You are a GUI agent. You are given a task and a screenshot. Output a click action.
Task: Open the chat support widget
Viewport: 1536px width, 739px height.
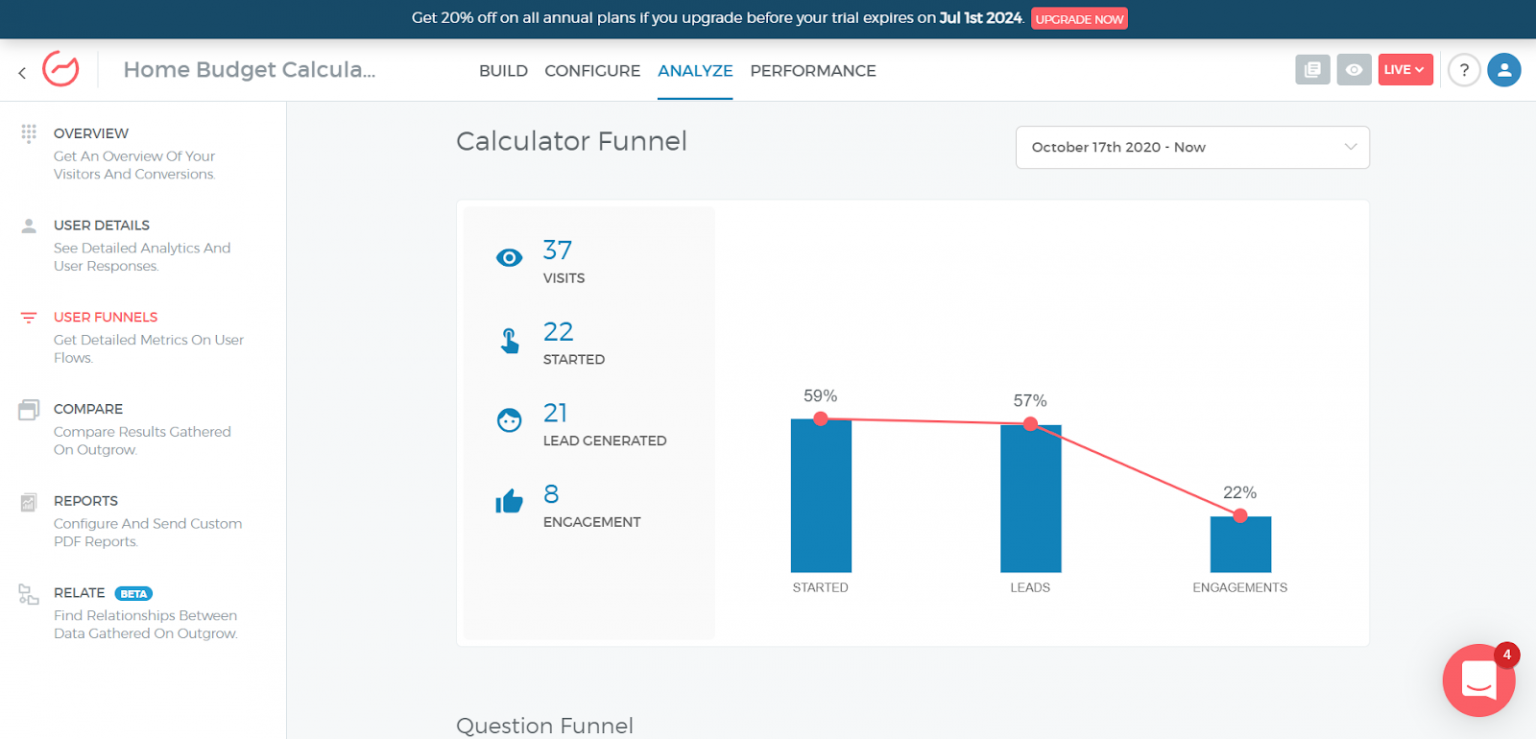(1478, 680)
